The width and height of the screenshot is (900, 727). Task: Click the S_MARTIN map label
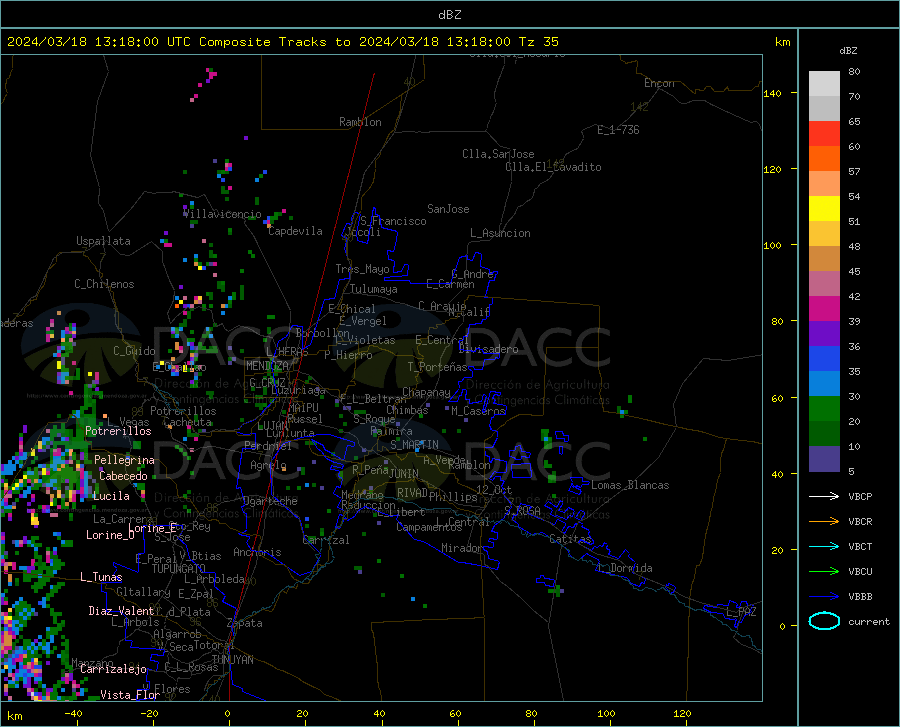point(414,445)
